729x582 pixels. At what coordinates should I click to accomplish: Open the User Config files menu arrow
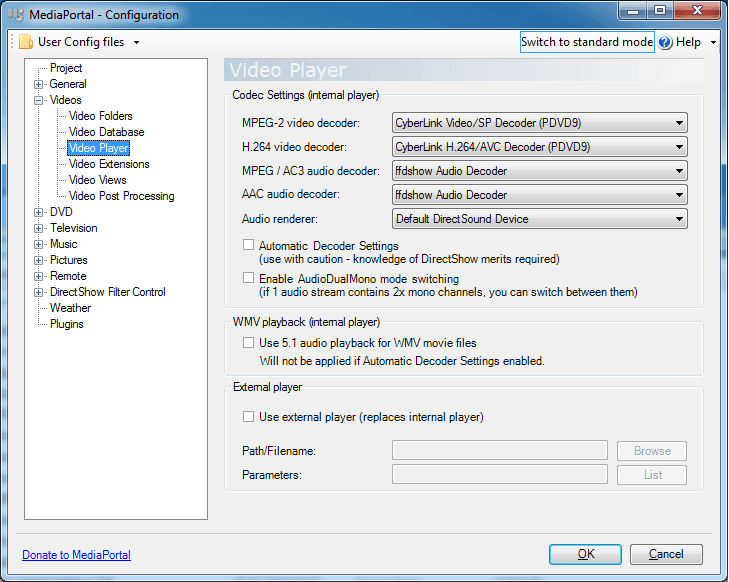pos(136,42)
